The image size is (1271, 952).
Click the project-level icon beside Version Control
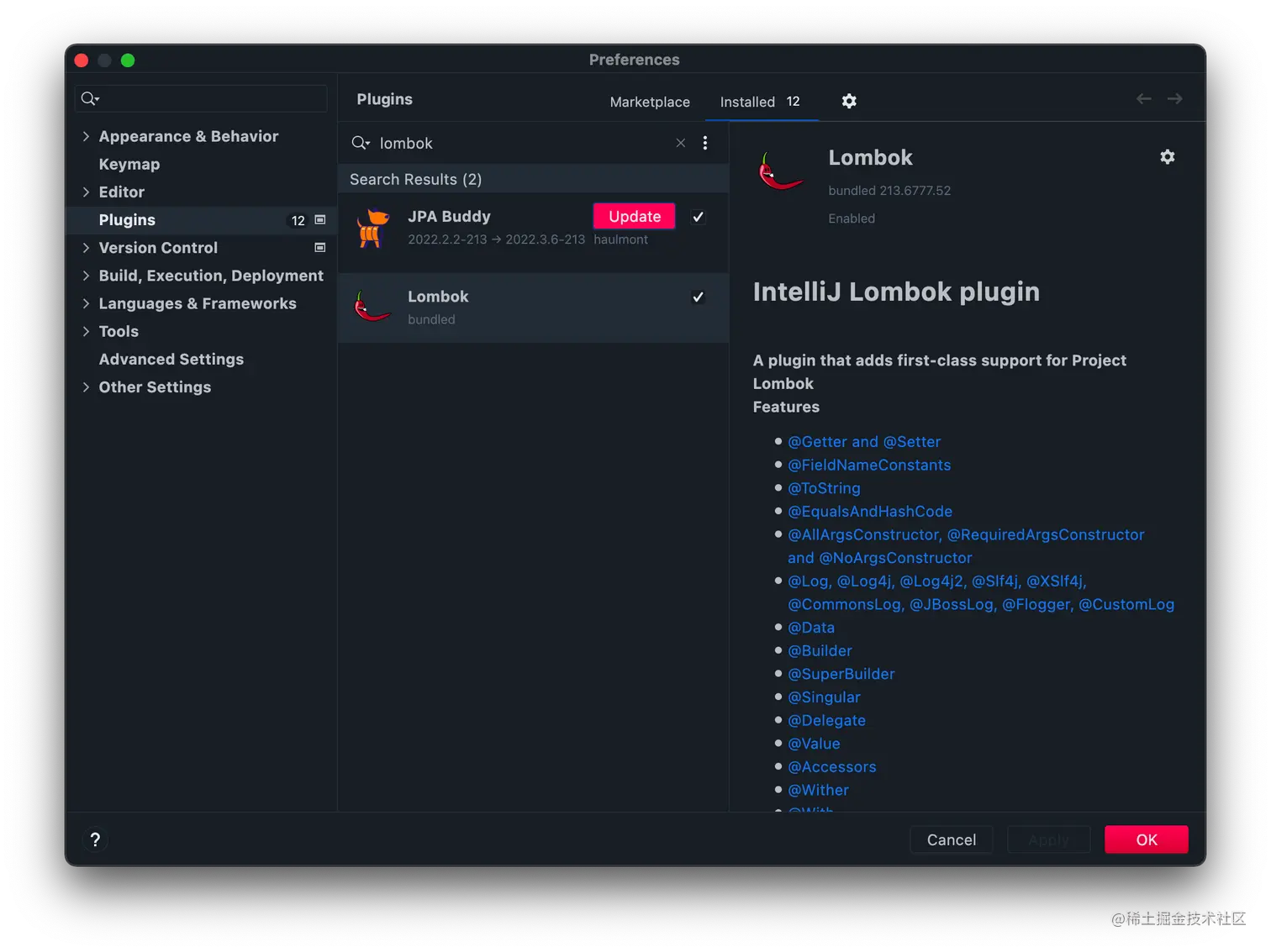[x=320, y=248]
